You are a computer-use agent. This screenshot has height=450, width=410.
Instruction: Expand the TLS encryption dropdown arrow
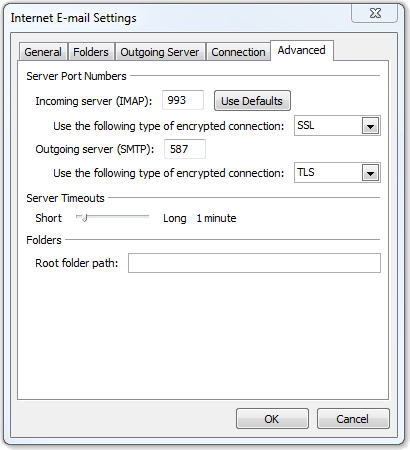(x=370, y=173)
